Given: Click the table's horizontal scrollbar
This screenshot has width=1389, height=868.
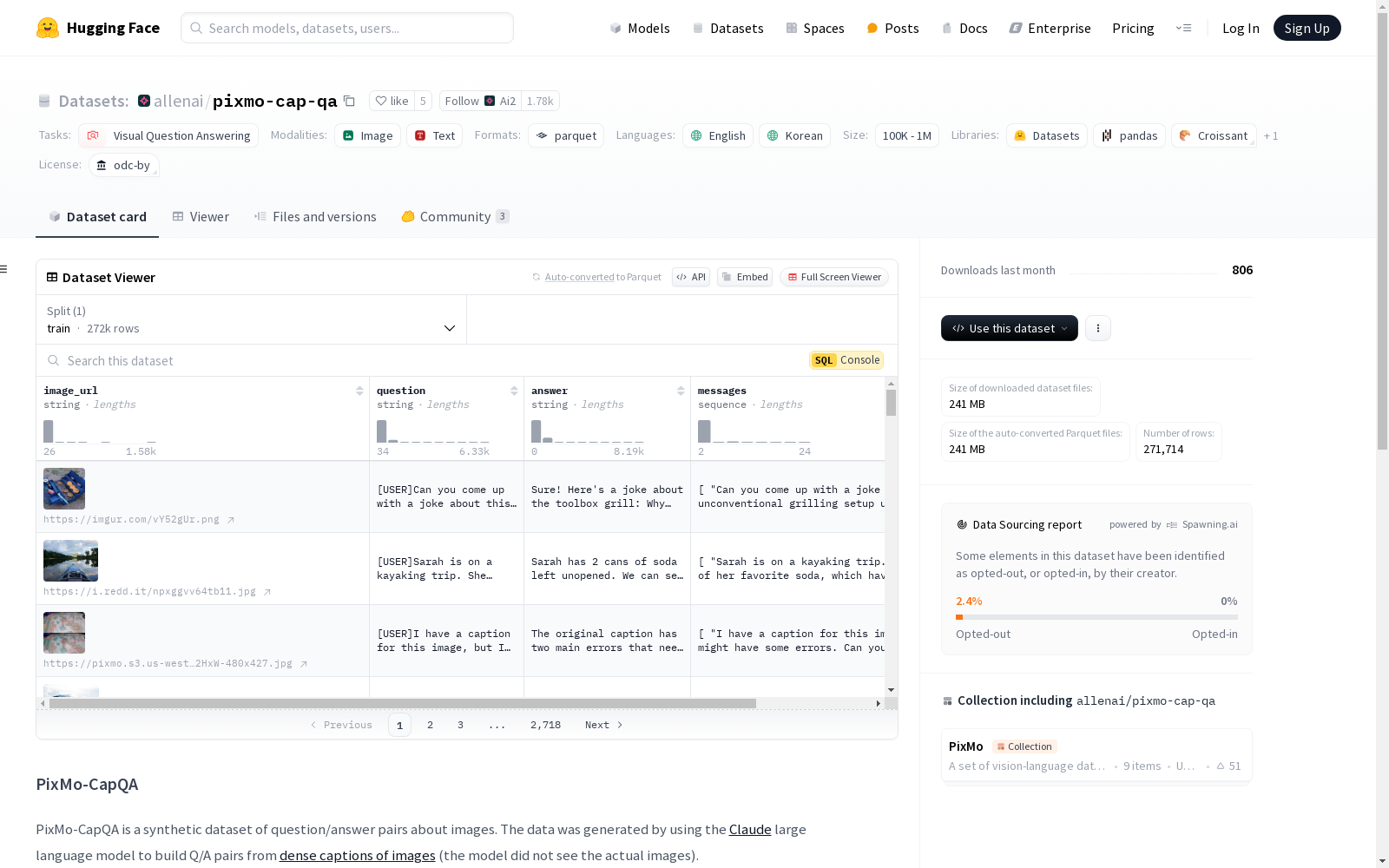Looking at the screenshot, I should pos(402,703).
